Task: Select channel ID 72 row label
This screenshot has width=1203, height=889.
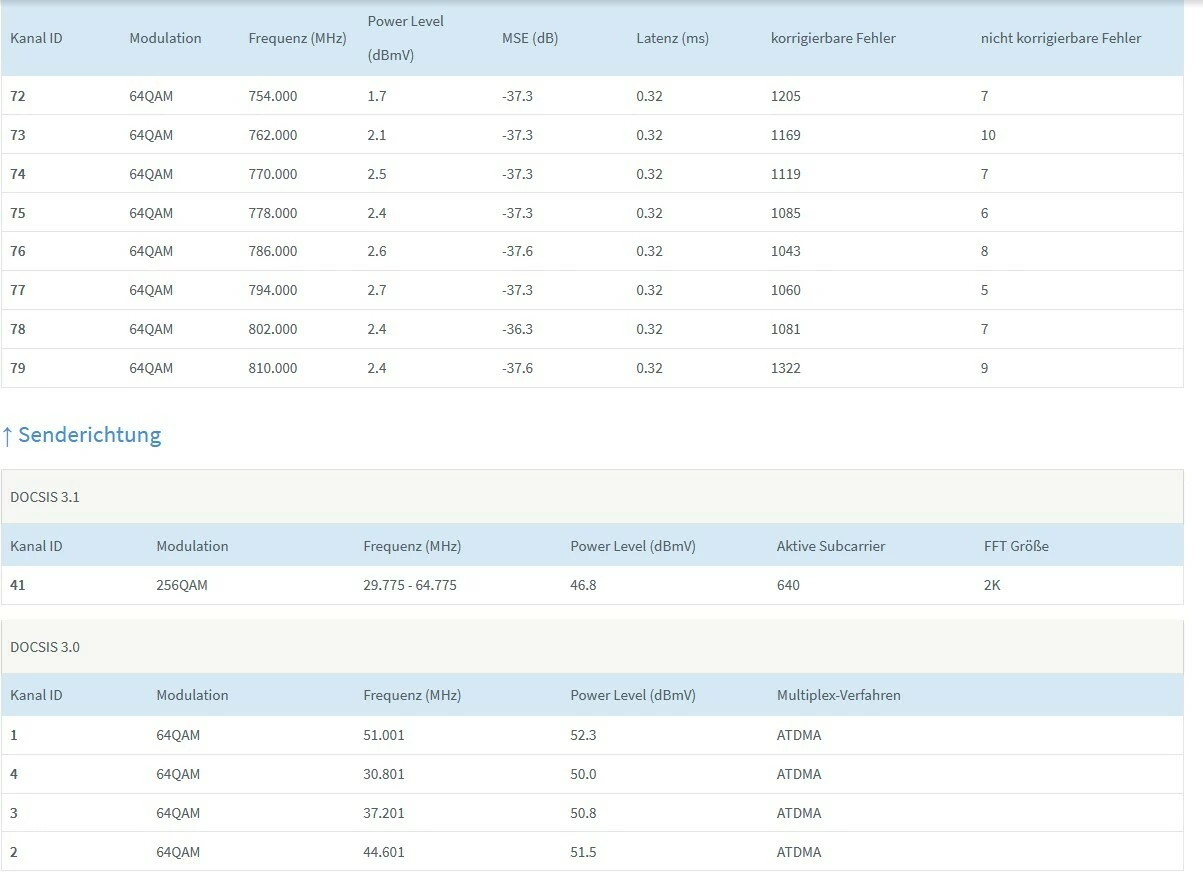Action: (x=18, y=97)
